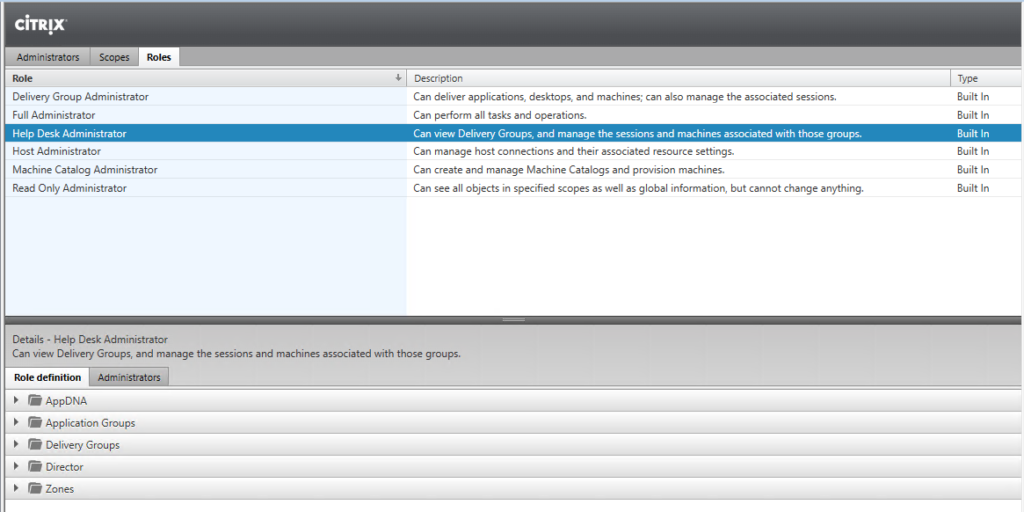Select the Delivery Groups label in role definition
This screenshot has height=512, width=1024.
tap(82, 445)
